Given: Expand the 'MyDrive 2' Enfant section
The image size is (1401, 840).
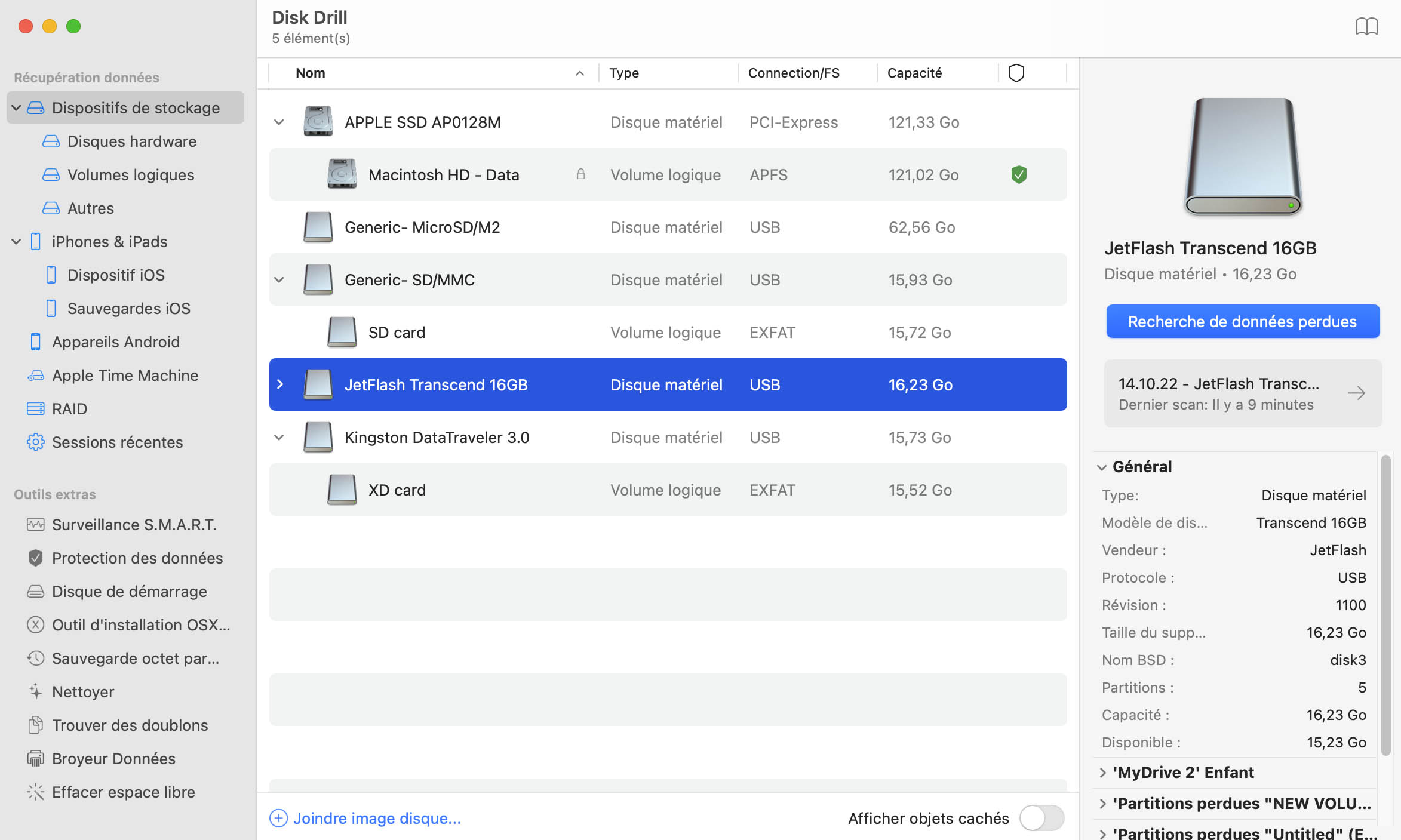Looking at the screenshot, I should coord(1102,773).
